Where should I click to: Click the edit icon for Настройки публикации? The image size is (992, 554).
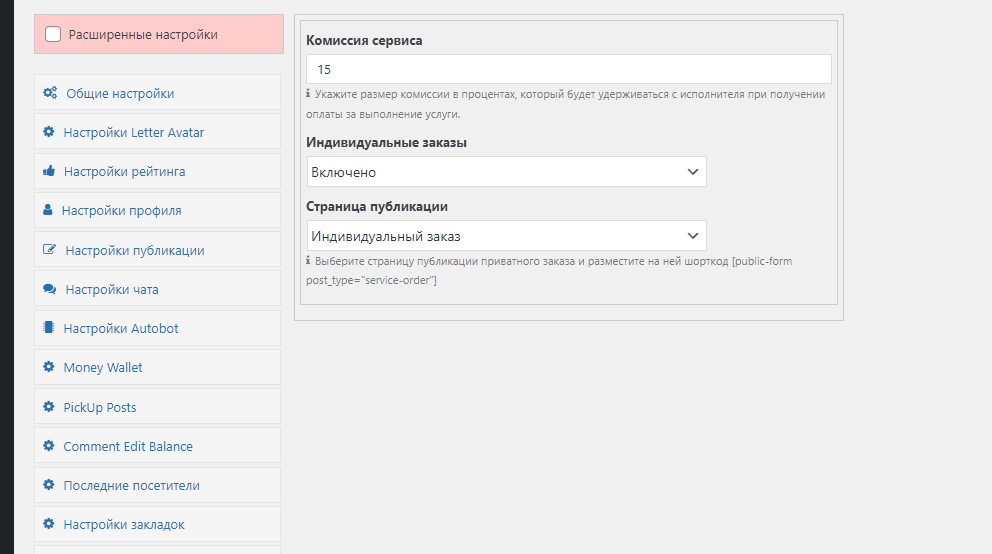coord(49,250)
